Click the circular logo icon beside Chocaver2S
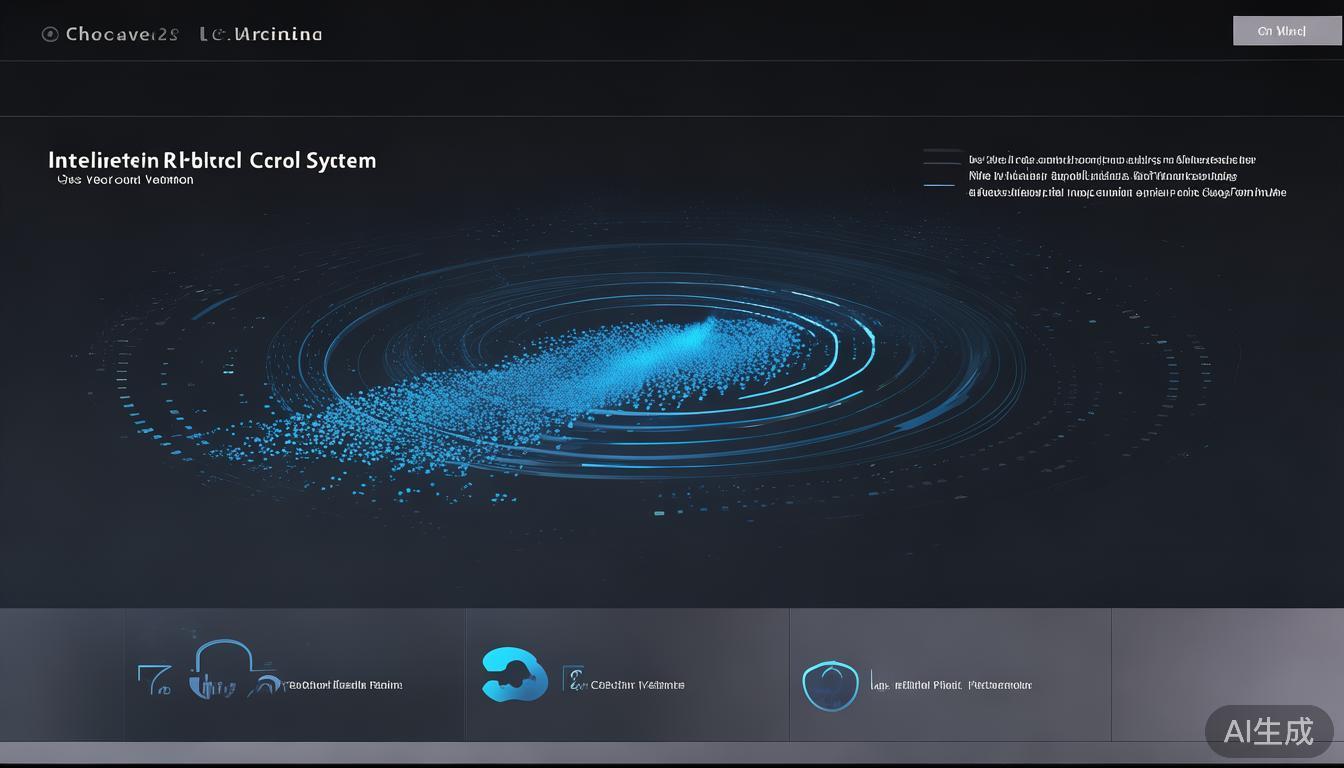The image size is (1344, 768). click(x=50, y=34)
